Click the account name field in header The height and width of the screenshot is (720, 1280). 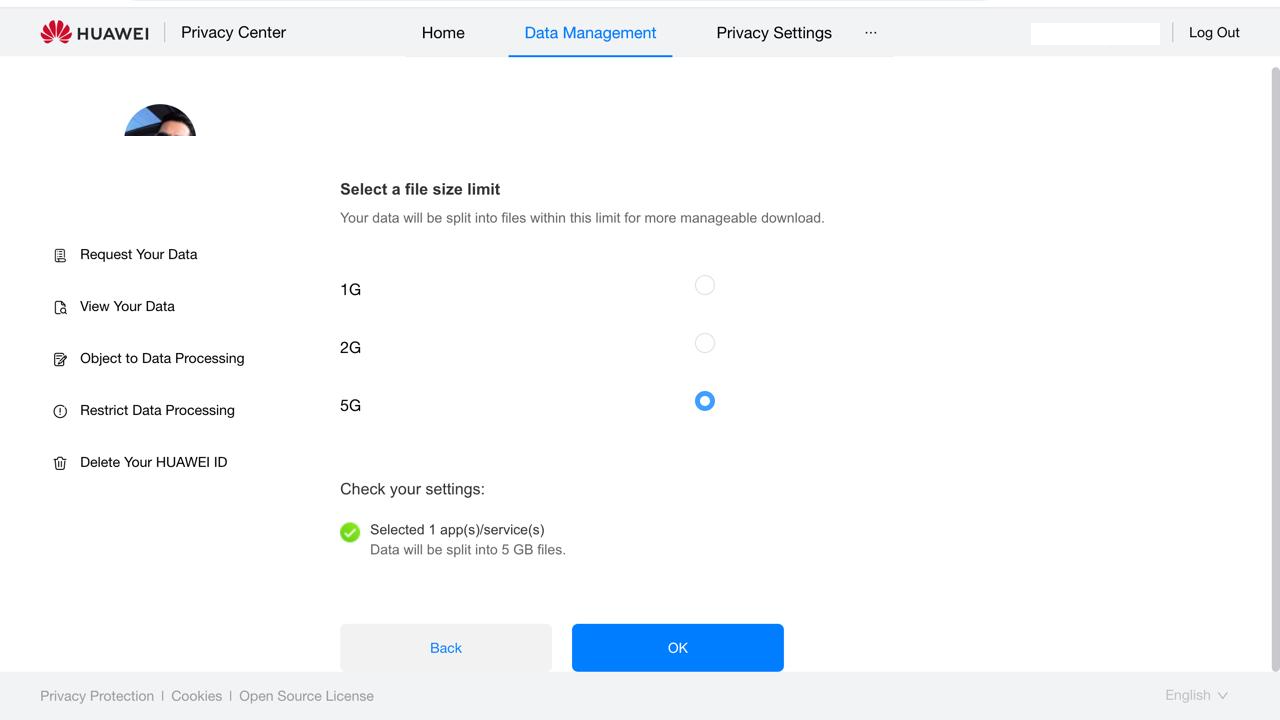coord(1095,33)
